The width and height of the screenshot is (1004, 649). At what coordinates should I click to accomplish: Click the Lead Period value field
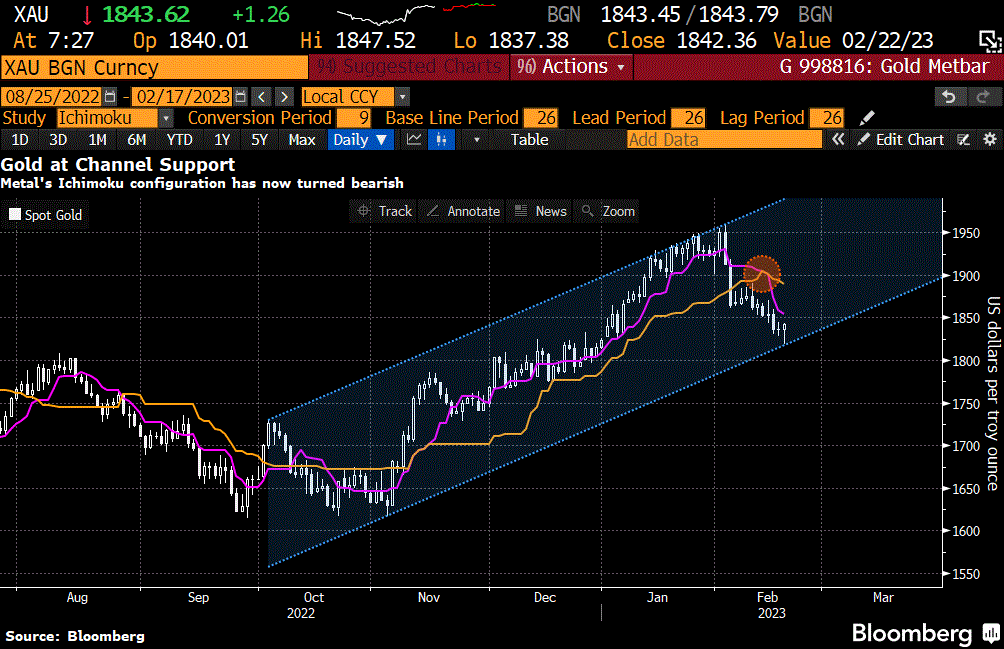[x=688, y=118]
